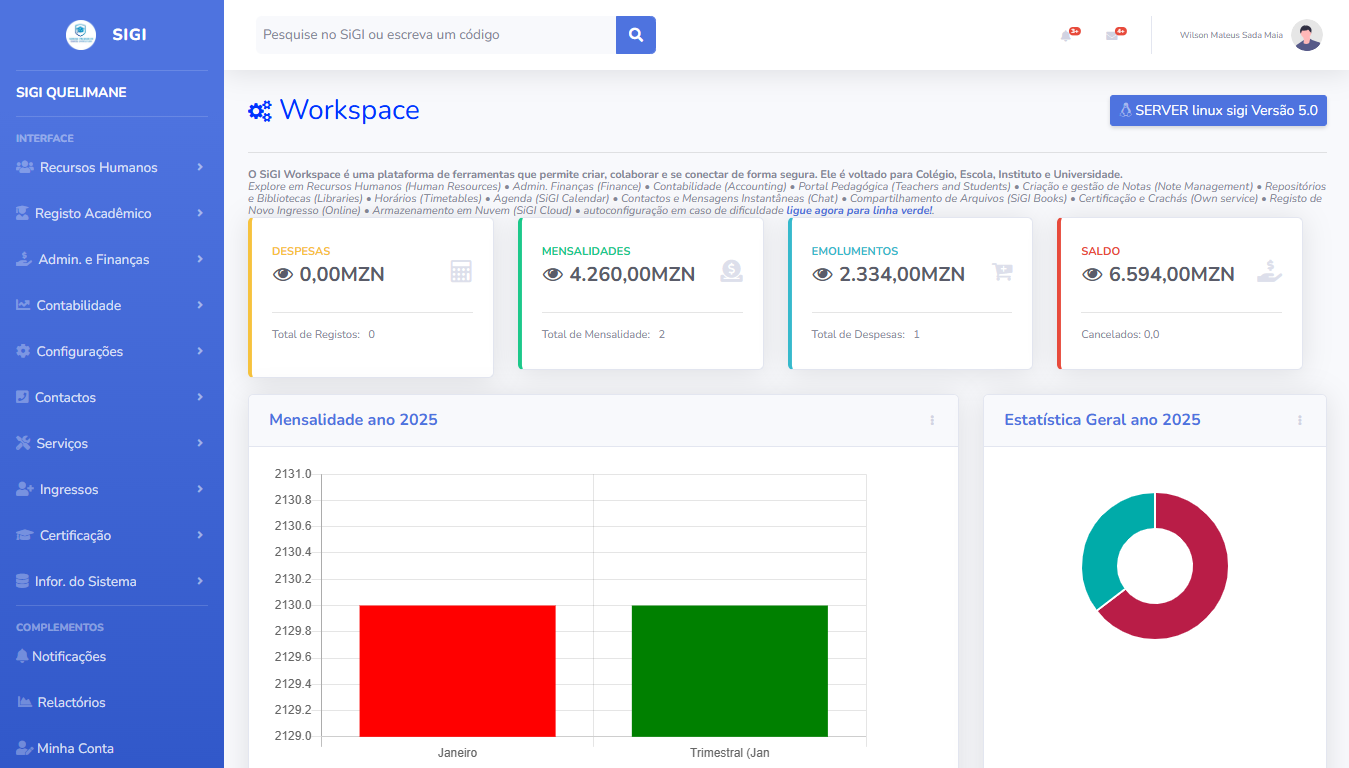Screen dimensions: 1349x768
Task: Toggle the eye icon beside the Despesas amount
Action: click(283, 274)
